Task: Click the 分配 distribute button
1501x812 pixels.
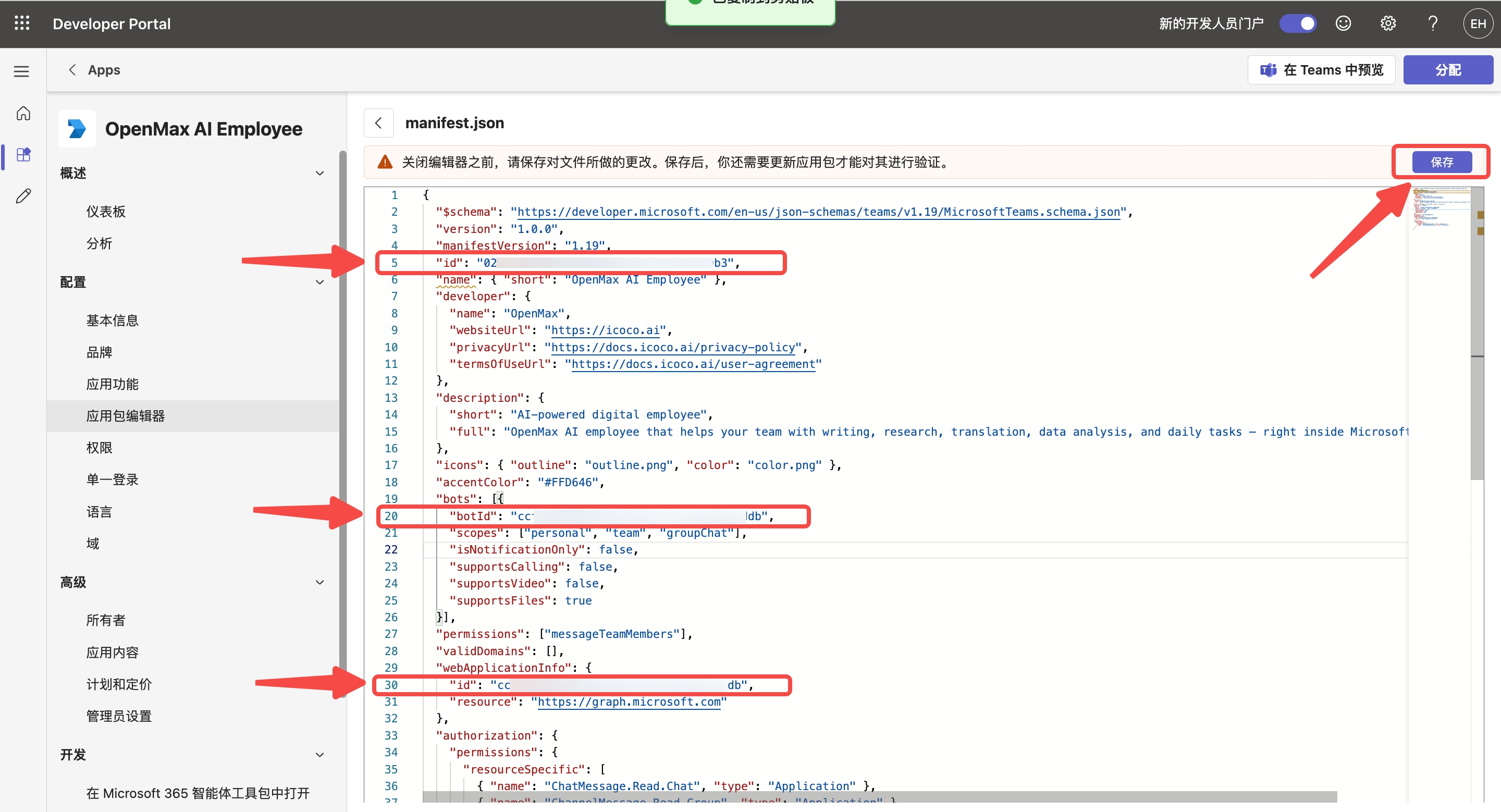Action: tap(1448, 70)
